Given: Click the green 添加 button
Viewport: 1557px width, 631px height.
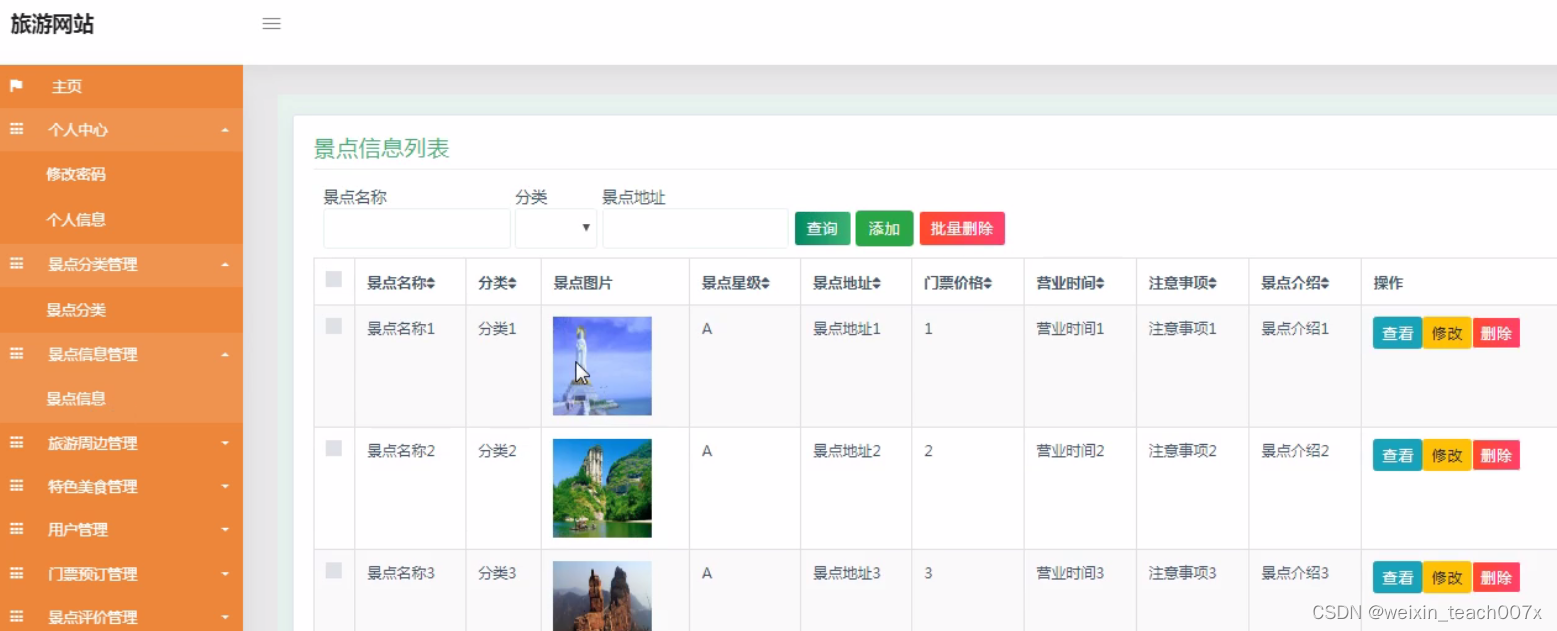Looking at the screenshot, I should (x=884, y=229).
